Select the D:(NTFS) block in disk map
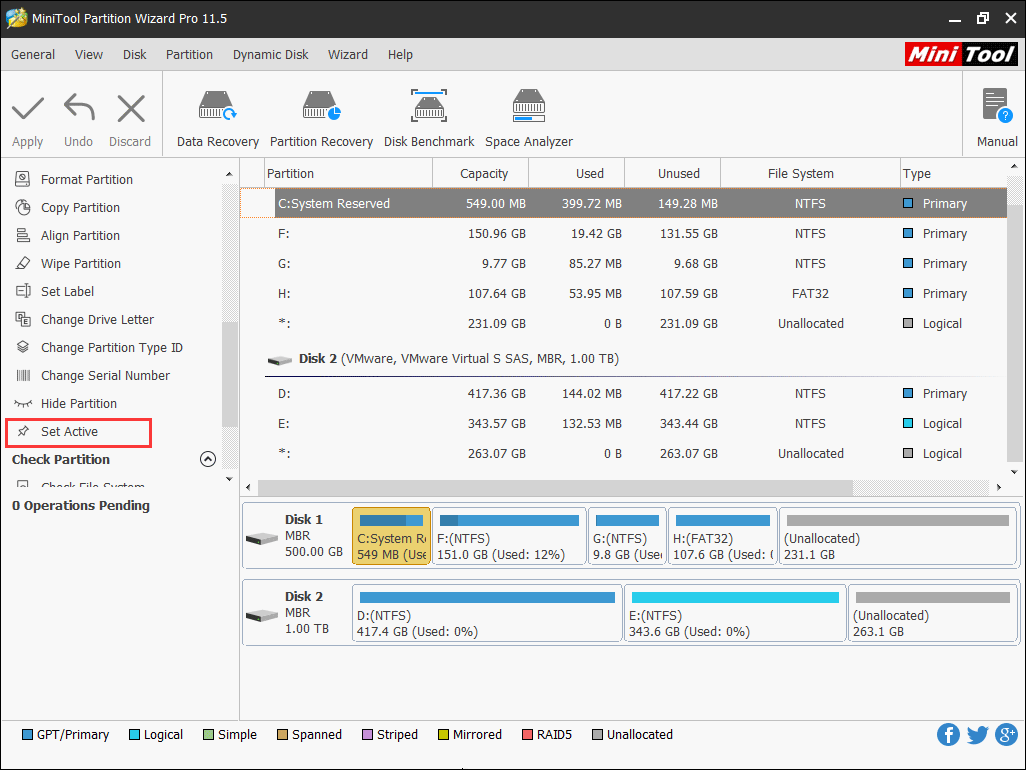 pyautogui.click(x=487, y=614)
